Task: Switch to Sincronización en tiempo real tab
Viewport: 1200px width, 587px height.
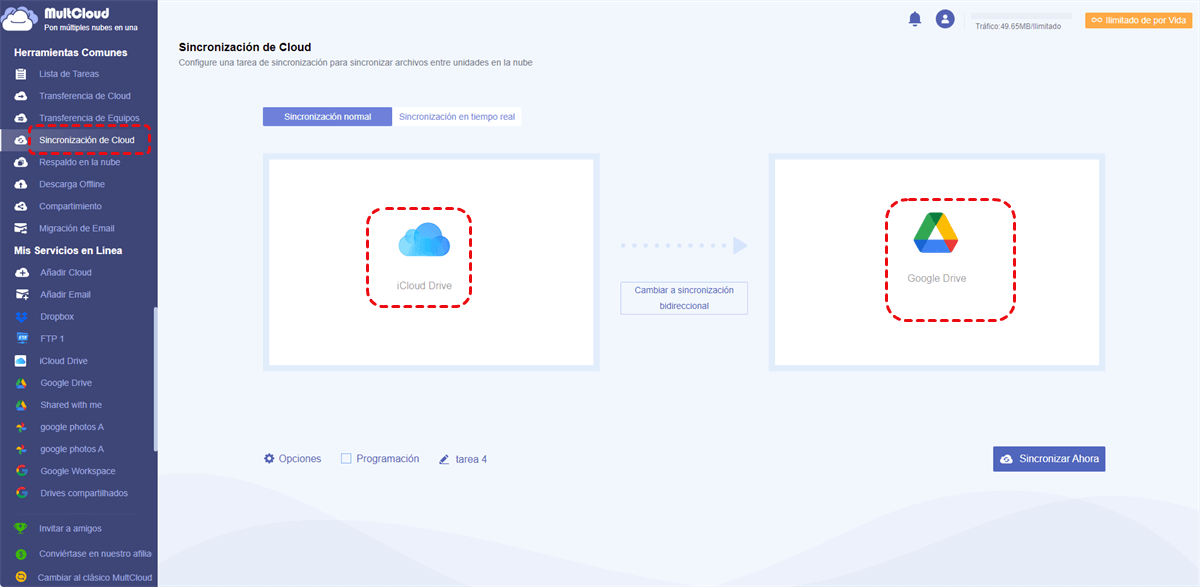Action: coord(457,117)
